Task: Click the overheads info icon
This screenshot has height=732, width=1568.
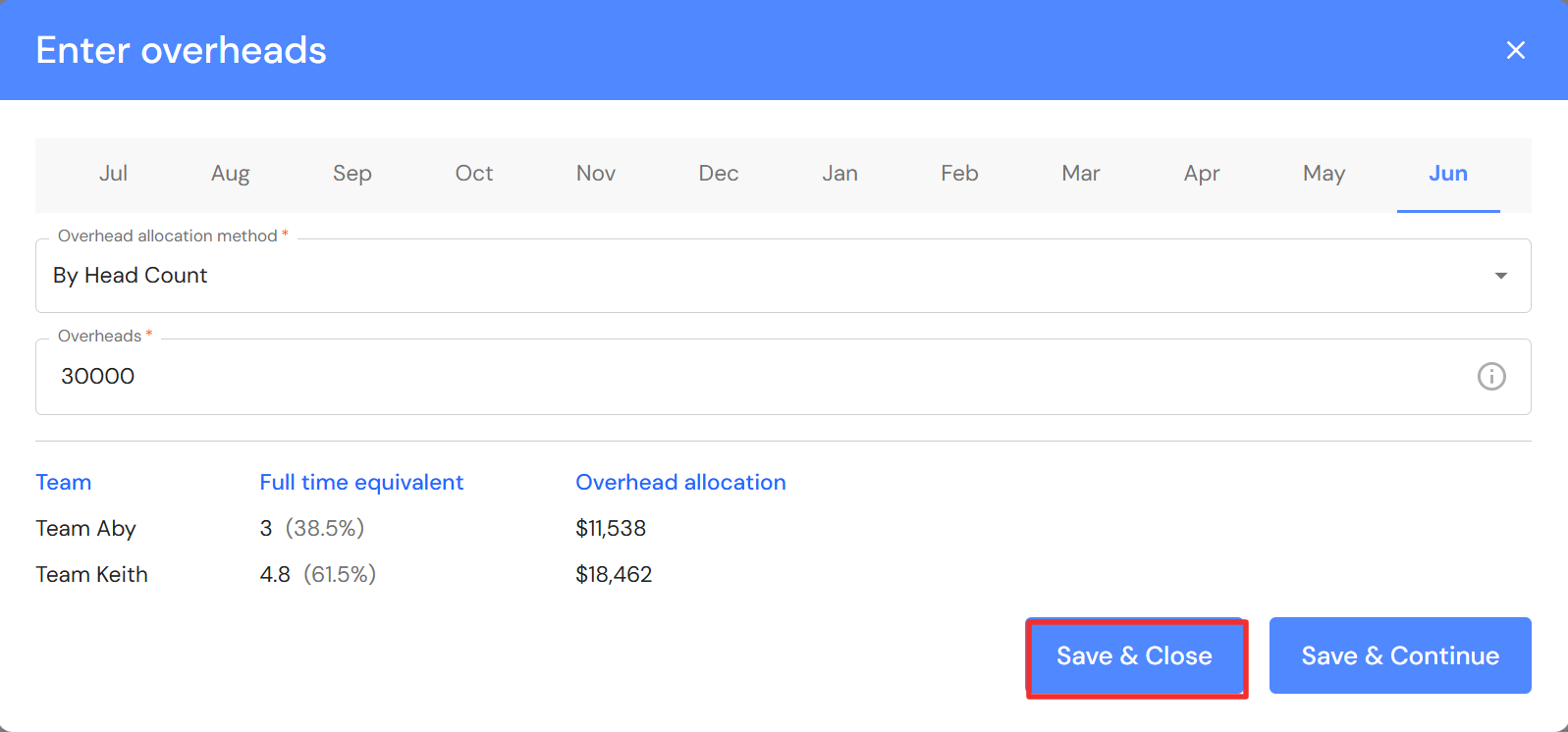Action: [1491, 377]
